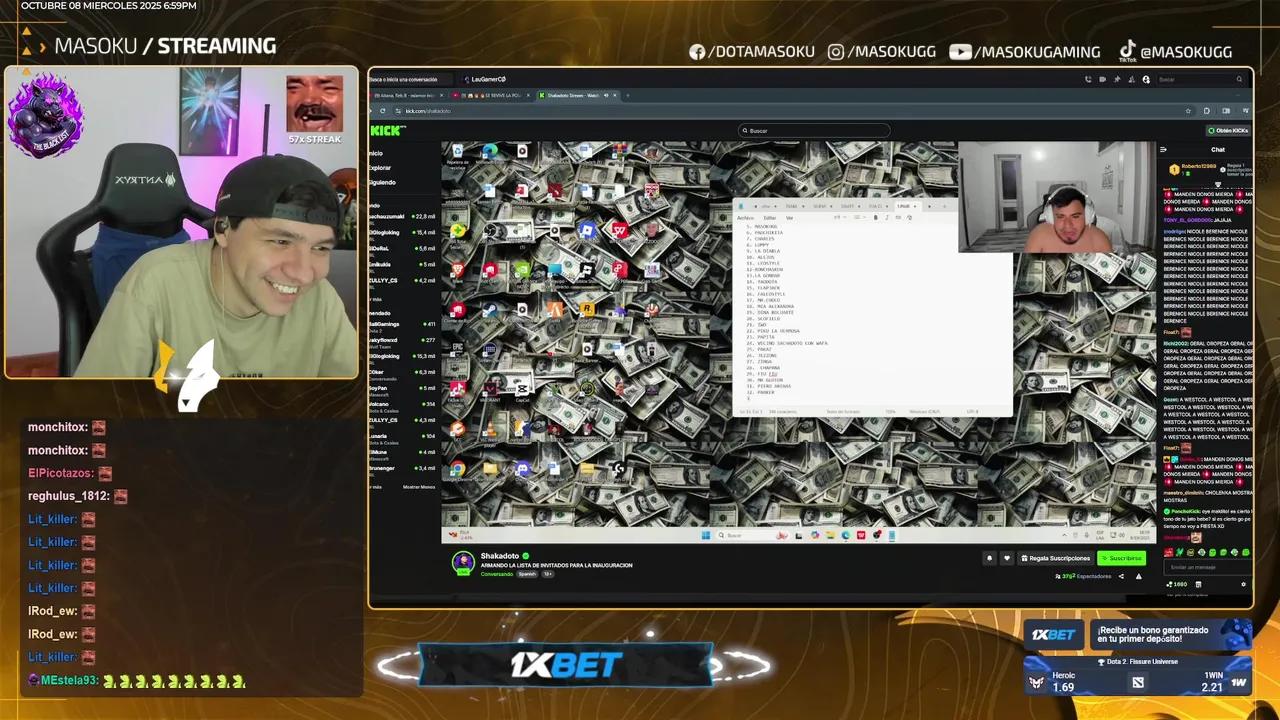The image size is (1280, 720).
Task: Close the Shakadoto Stream browser tab
Action: pyautogui.click(x=615, y=95)
